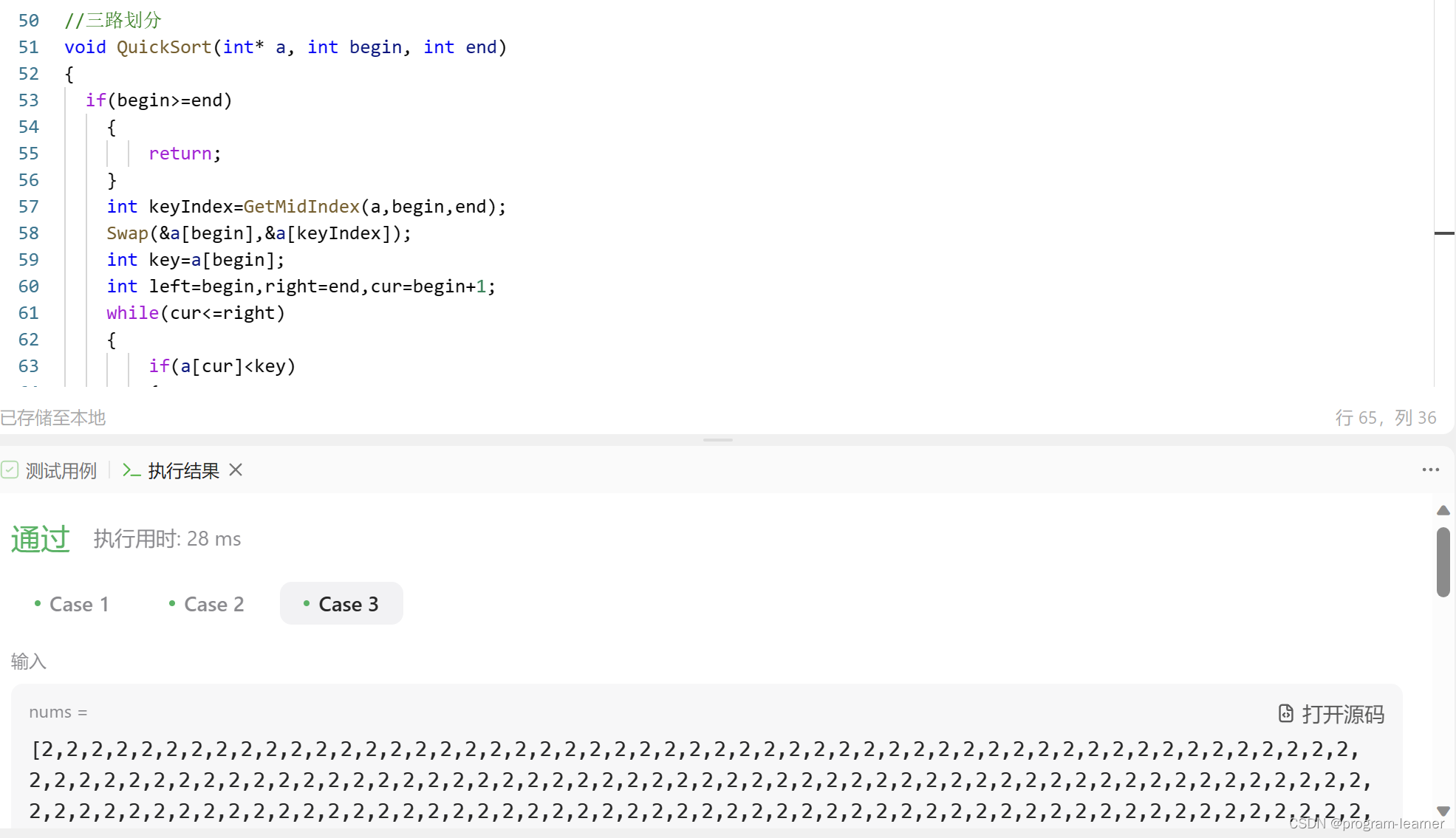Close the 执行结果 tab

pos(236,470)
